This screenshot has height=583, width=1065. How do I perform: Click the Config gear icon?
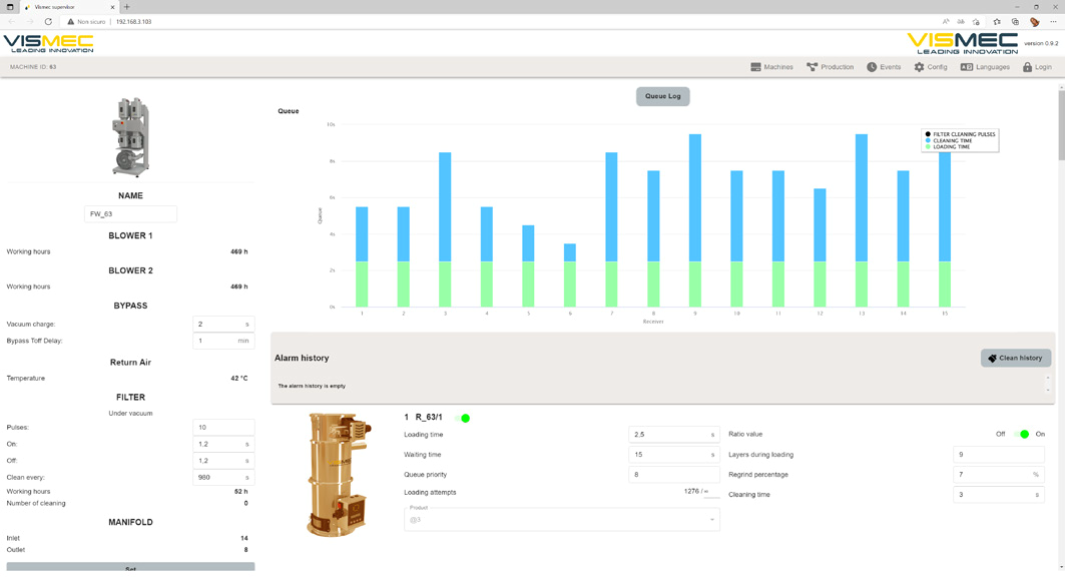pyautogui.click(x=919, y=67)
